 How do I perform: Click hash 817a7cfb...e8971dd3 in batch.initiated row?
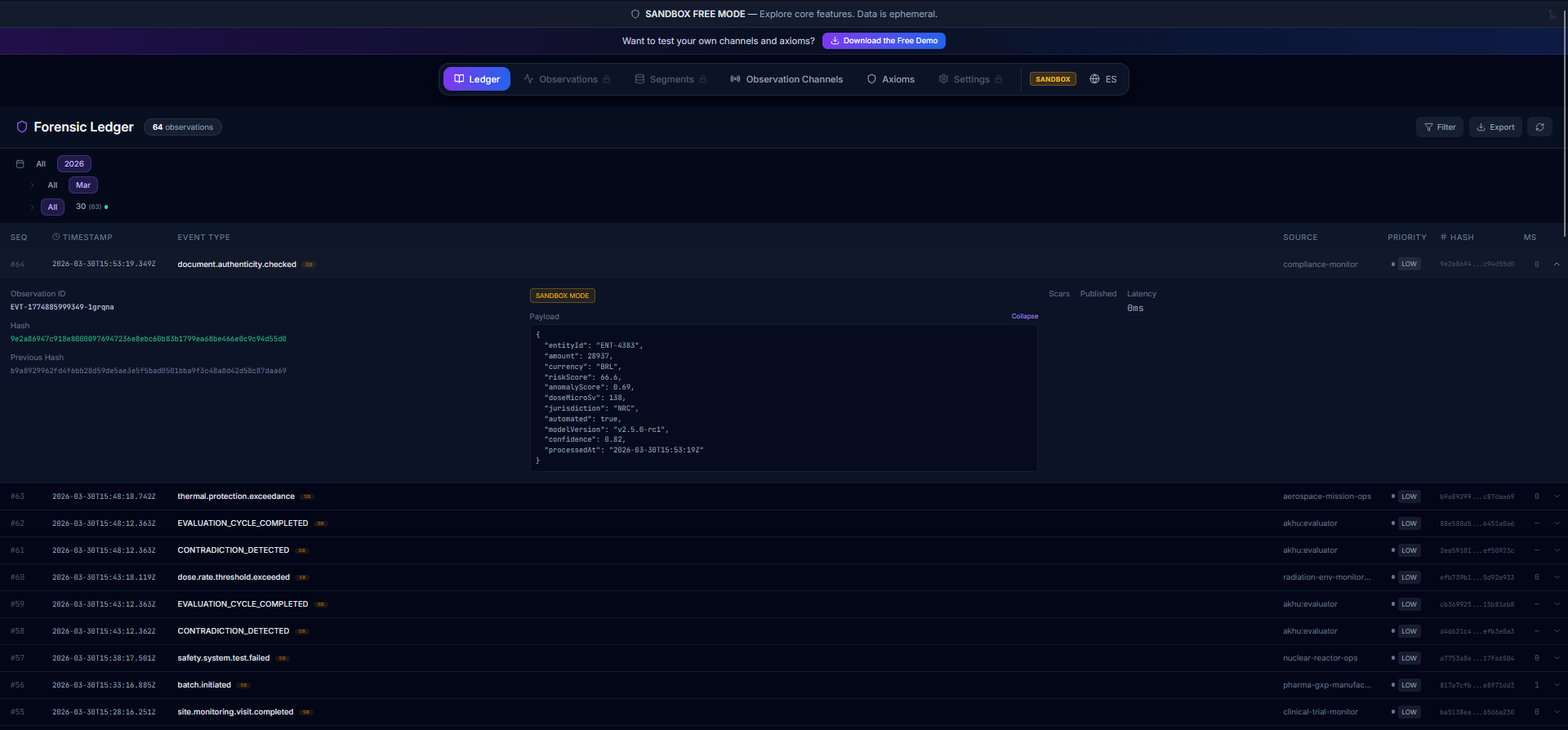click(1477, 685)
